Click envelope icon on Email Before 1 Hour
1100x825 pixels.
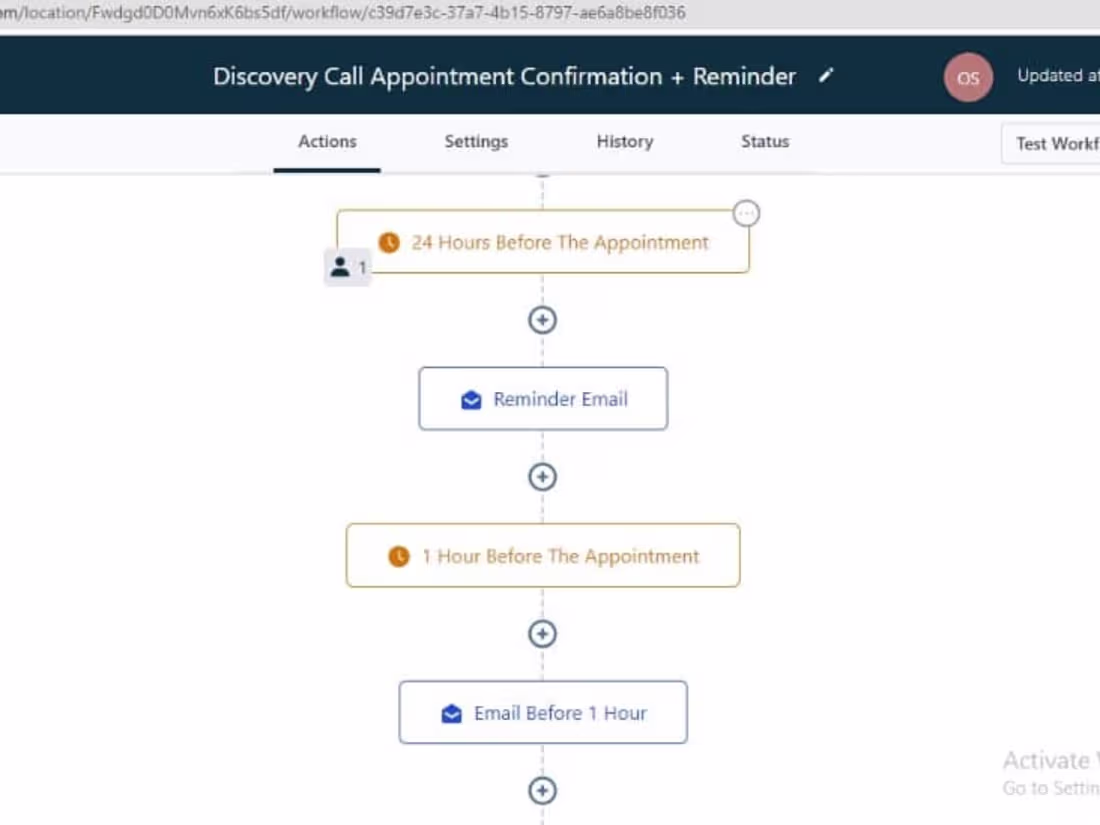(452, 713)
